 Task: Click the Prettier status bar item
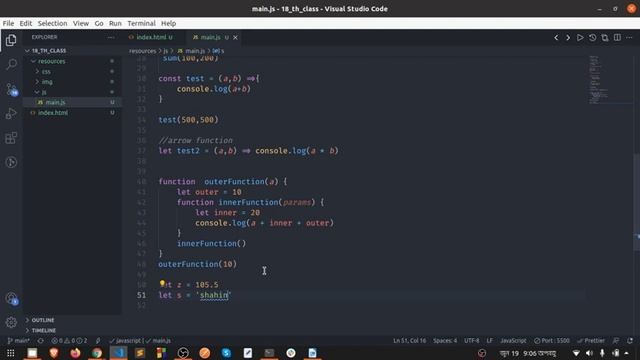click(591, 340)
